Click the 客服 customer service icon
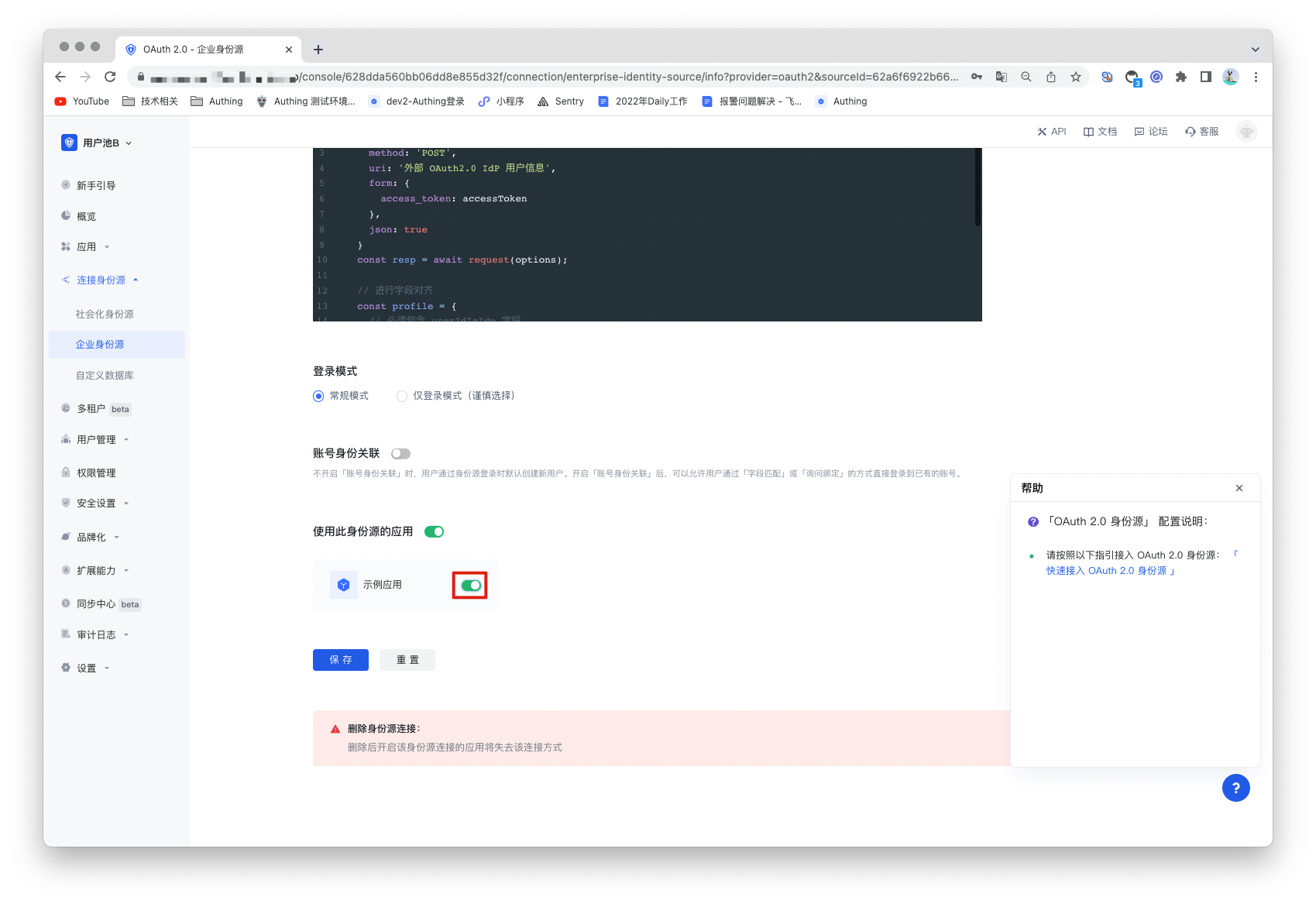 pos(1191,132)
